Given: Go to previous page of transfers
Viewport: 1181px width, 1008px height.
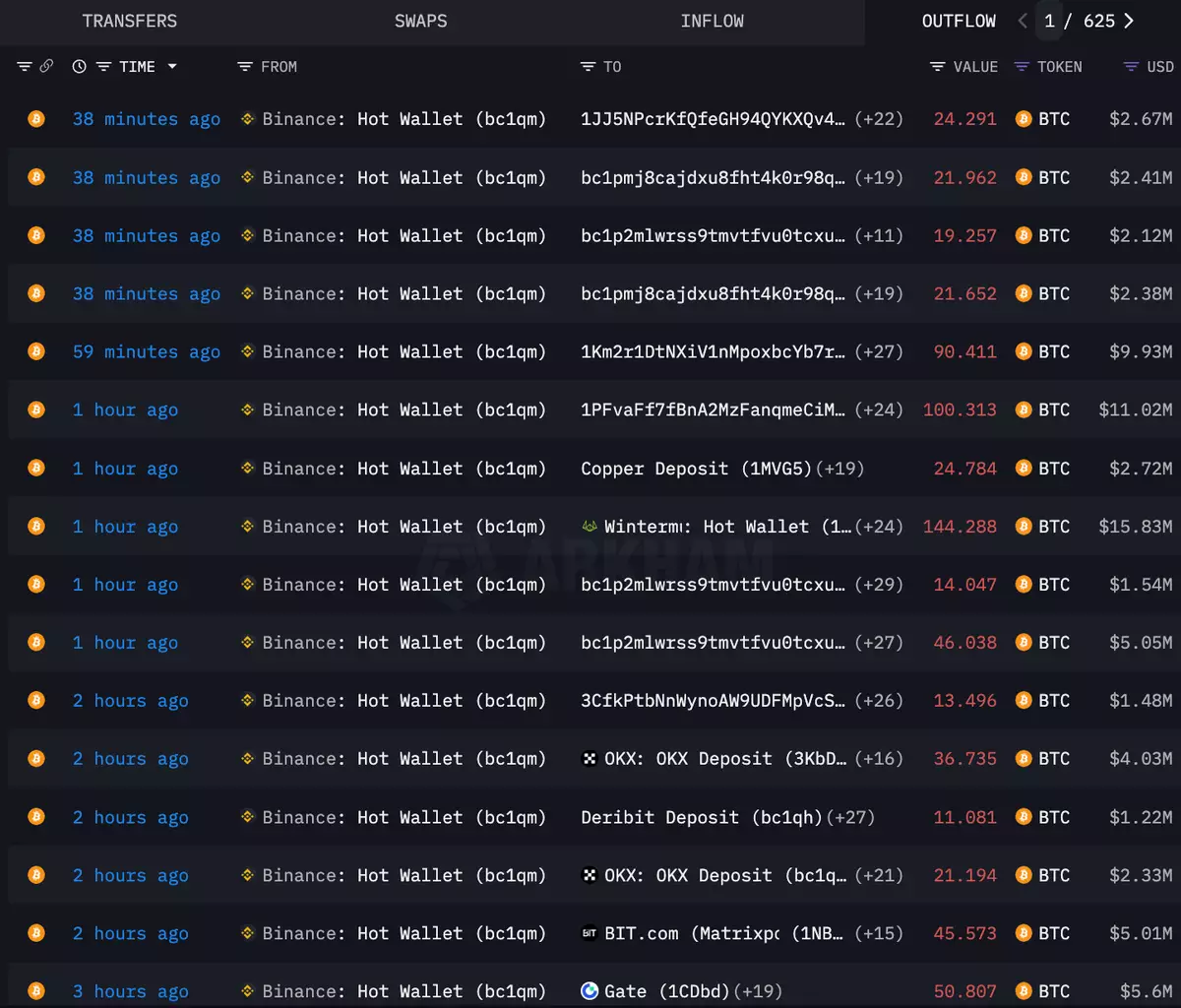Looking at the screenshot, I should click(x=1023, y=21).
